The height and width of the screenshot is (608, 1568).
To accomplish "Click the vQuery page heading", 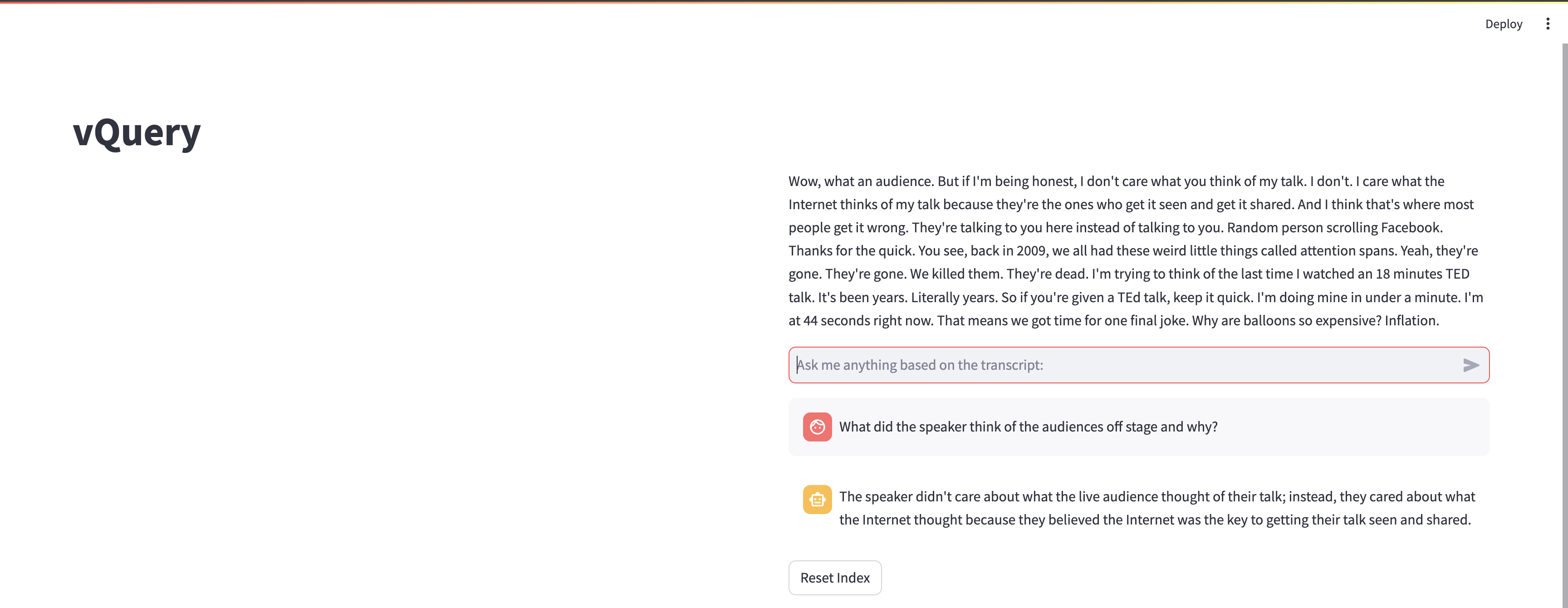I will pos(137,132).
